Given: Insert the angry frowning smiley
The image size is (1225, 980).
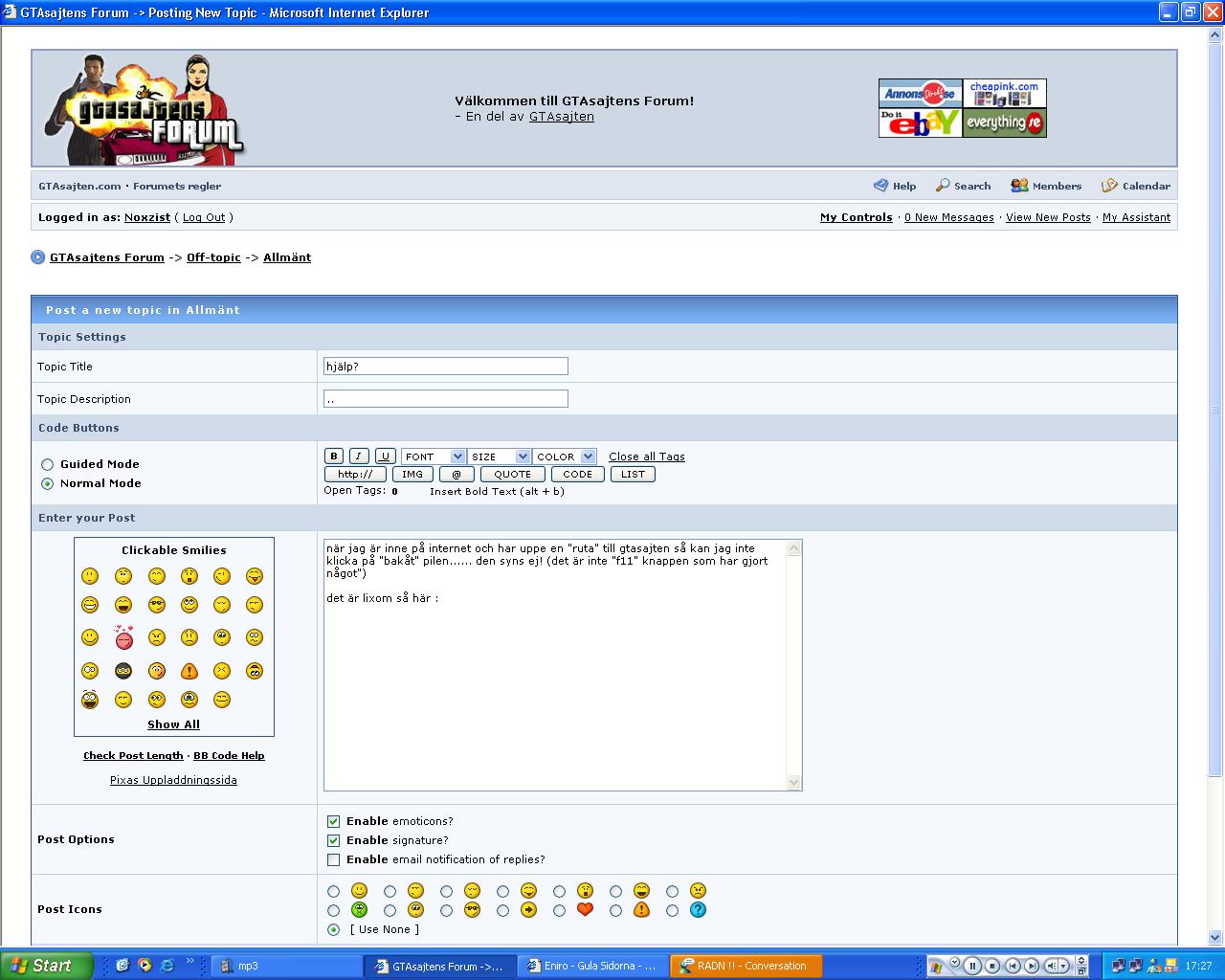Looking at the screenshot, I should [x=157, y=637].
